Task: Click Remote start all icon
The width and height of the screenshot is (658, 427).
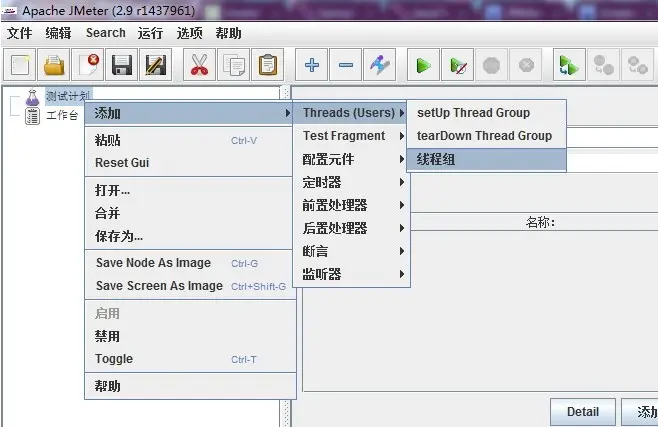Action: (569, 65)
